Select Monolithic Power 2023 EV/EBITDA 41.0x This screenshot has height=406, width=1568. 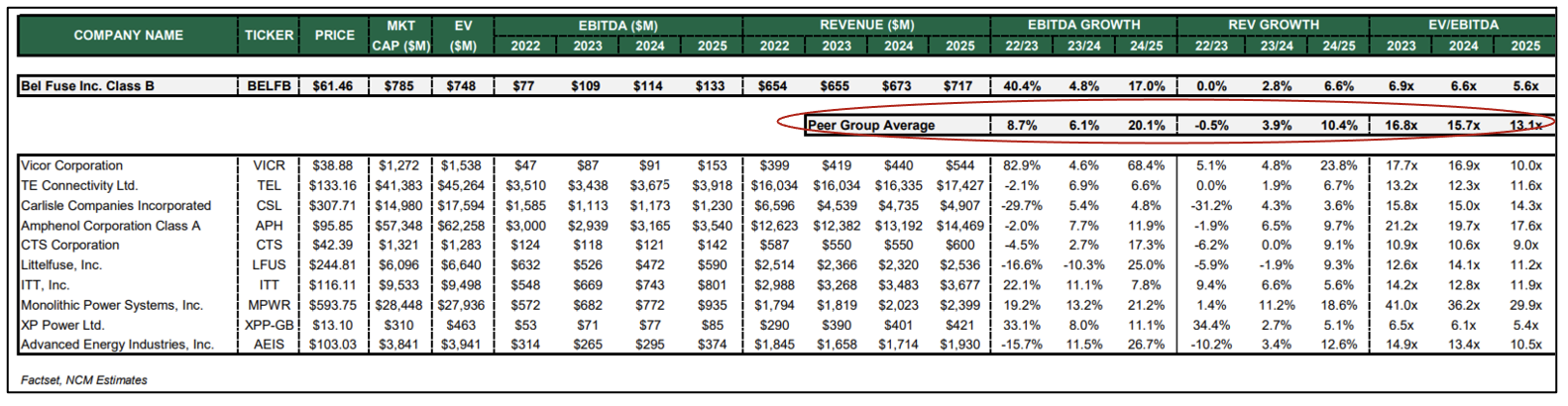[x=1401, y=305]
